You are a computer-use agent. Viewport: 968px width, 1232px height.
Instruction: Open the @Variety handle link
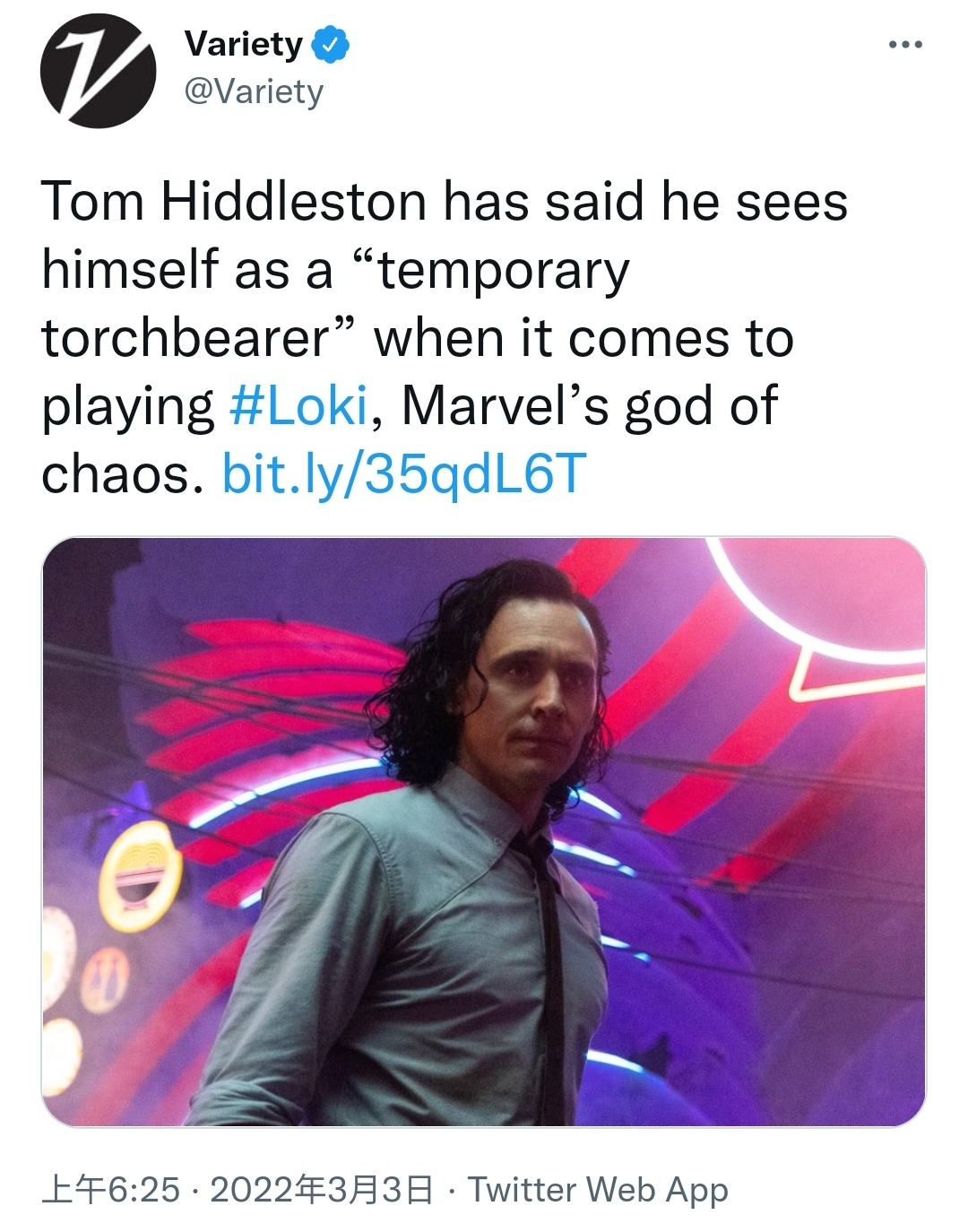254,91
